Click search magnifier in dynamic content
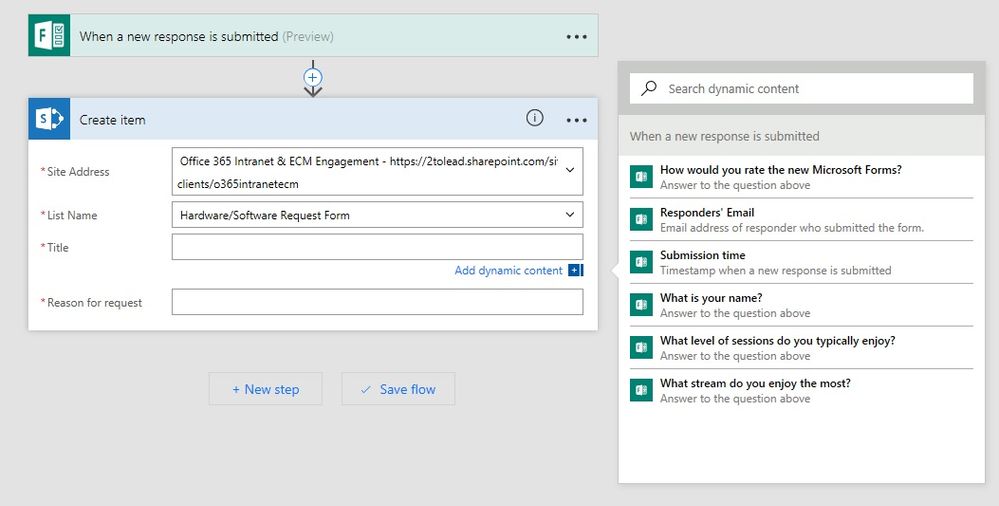 click(649, 88)
